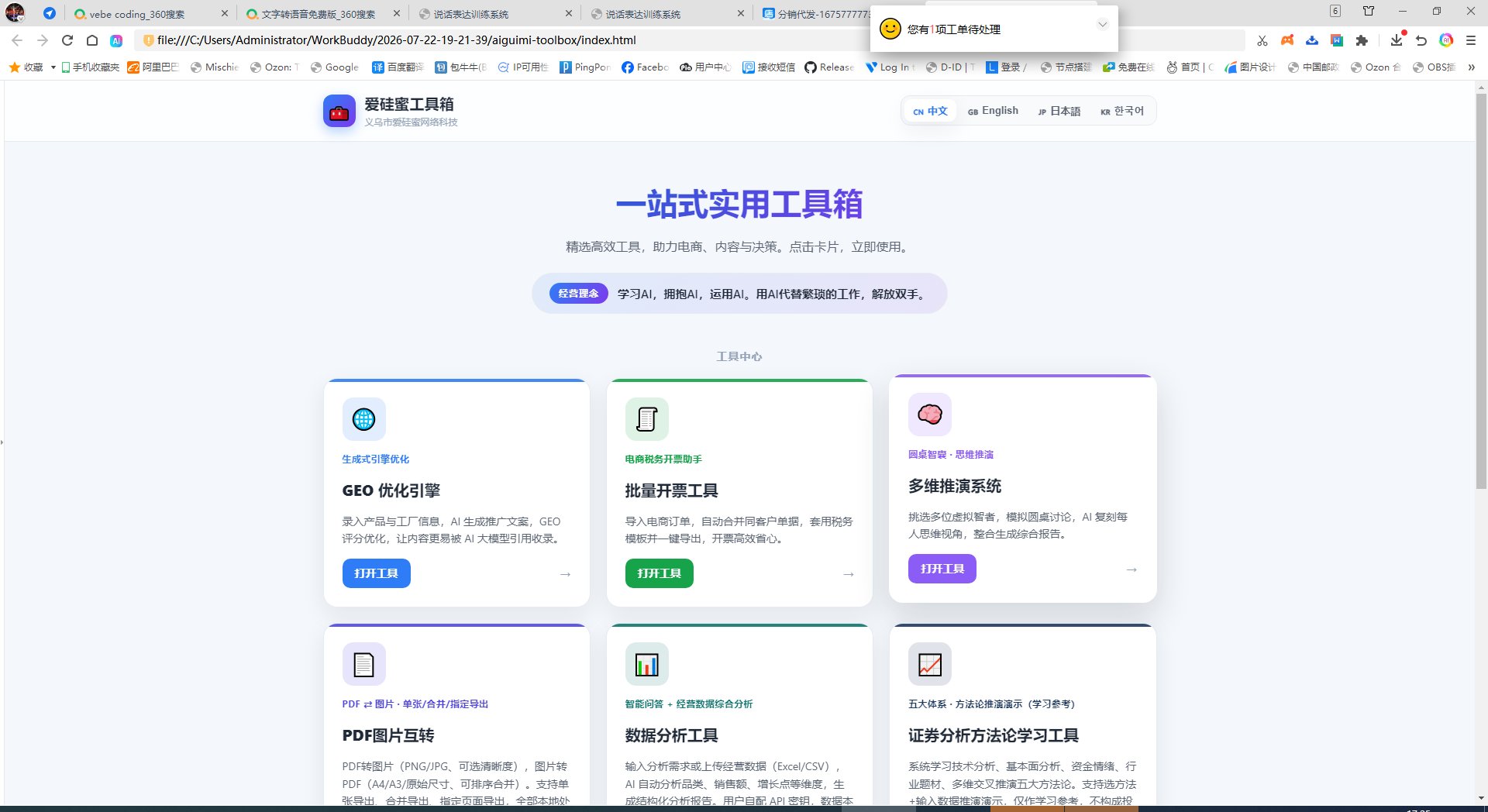Reload the page with the refresh icon
1488x812 pixels.
[x=67, y=40]
